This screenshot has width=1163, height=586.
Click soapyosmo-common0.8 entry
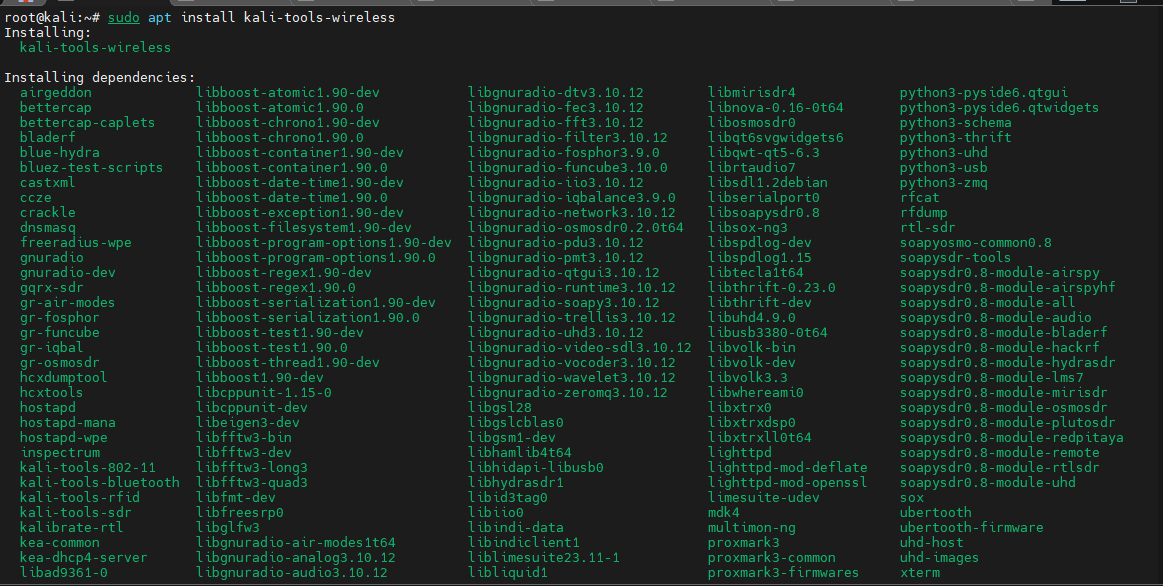click(x=975, y=243)
